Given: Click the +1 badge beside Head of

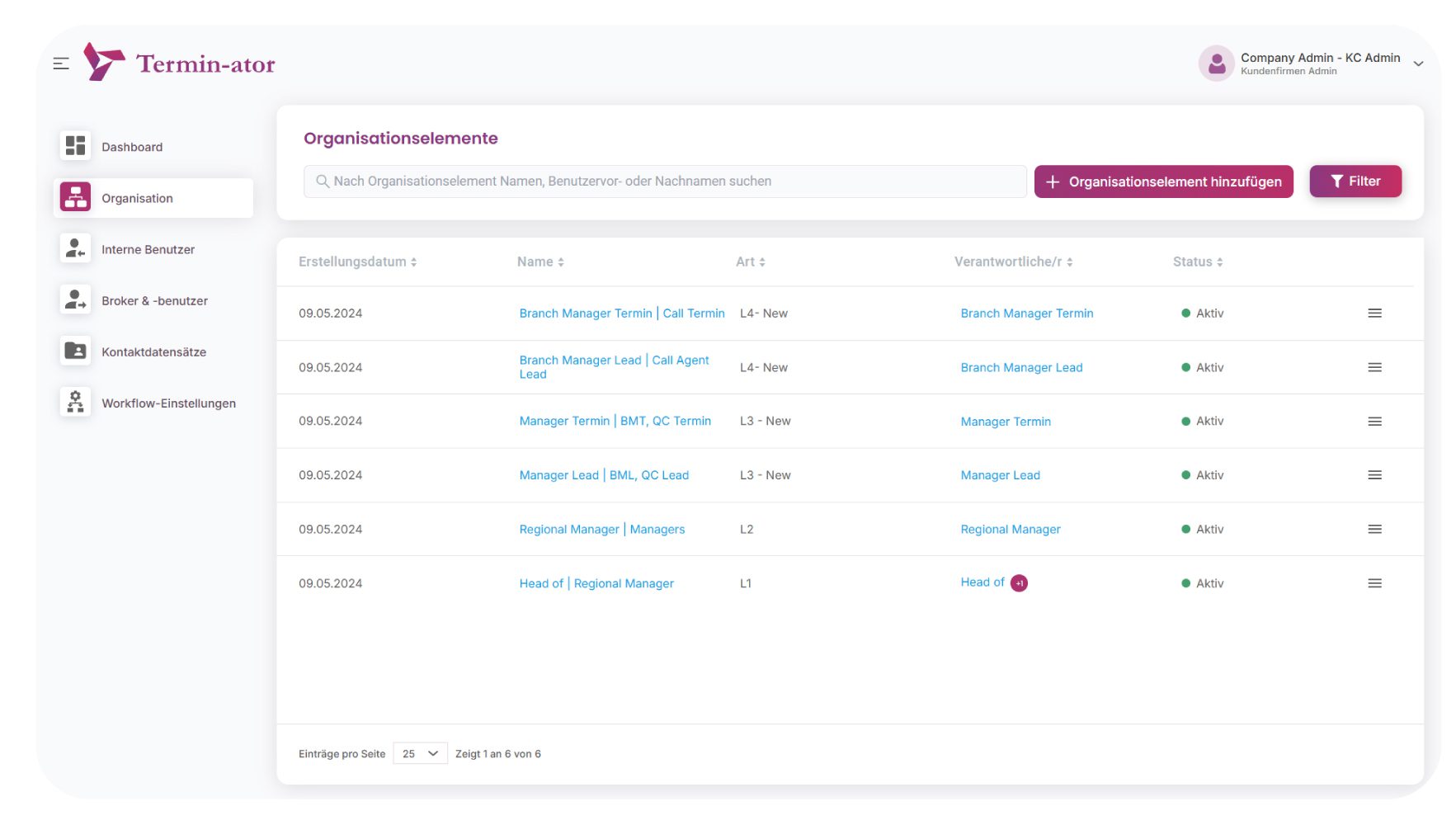Looking at the screenshot, I should click(x=1019, y=583).
